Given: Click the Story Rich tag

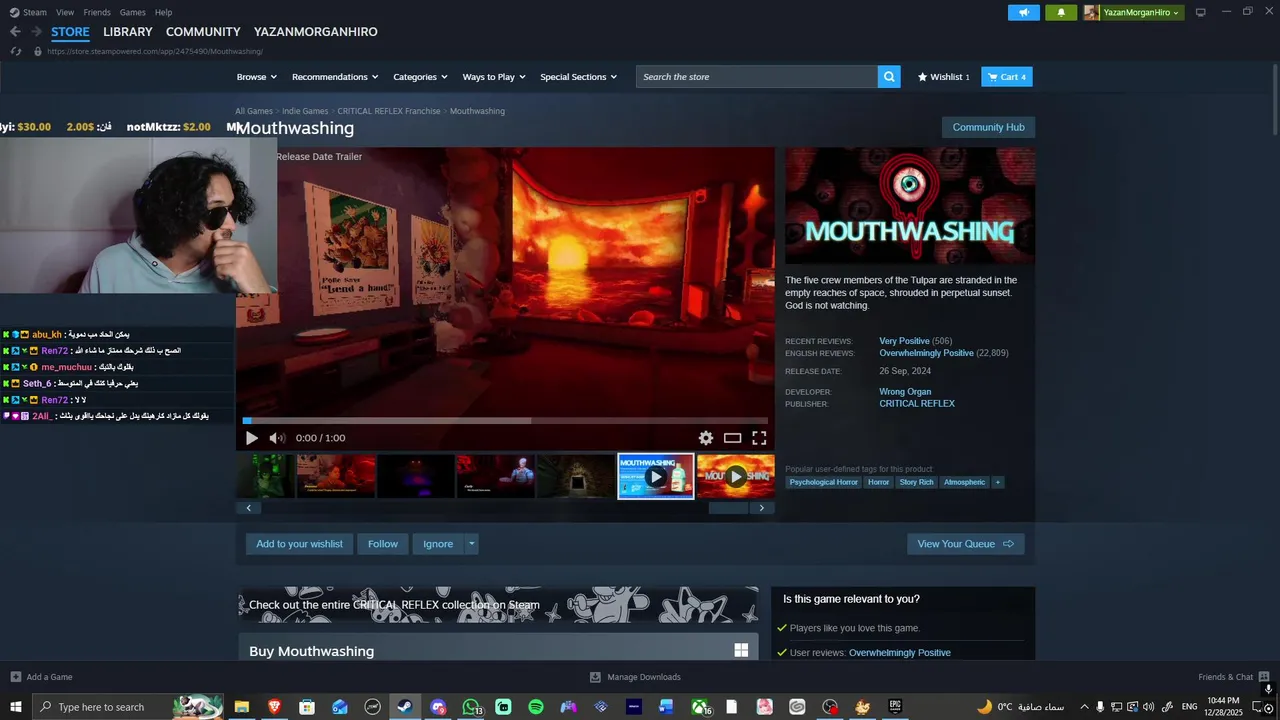Looking at the screenshot, I should (916, 482).
